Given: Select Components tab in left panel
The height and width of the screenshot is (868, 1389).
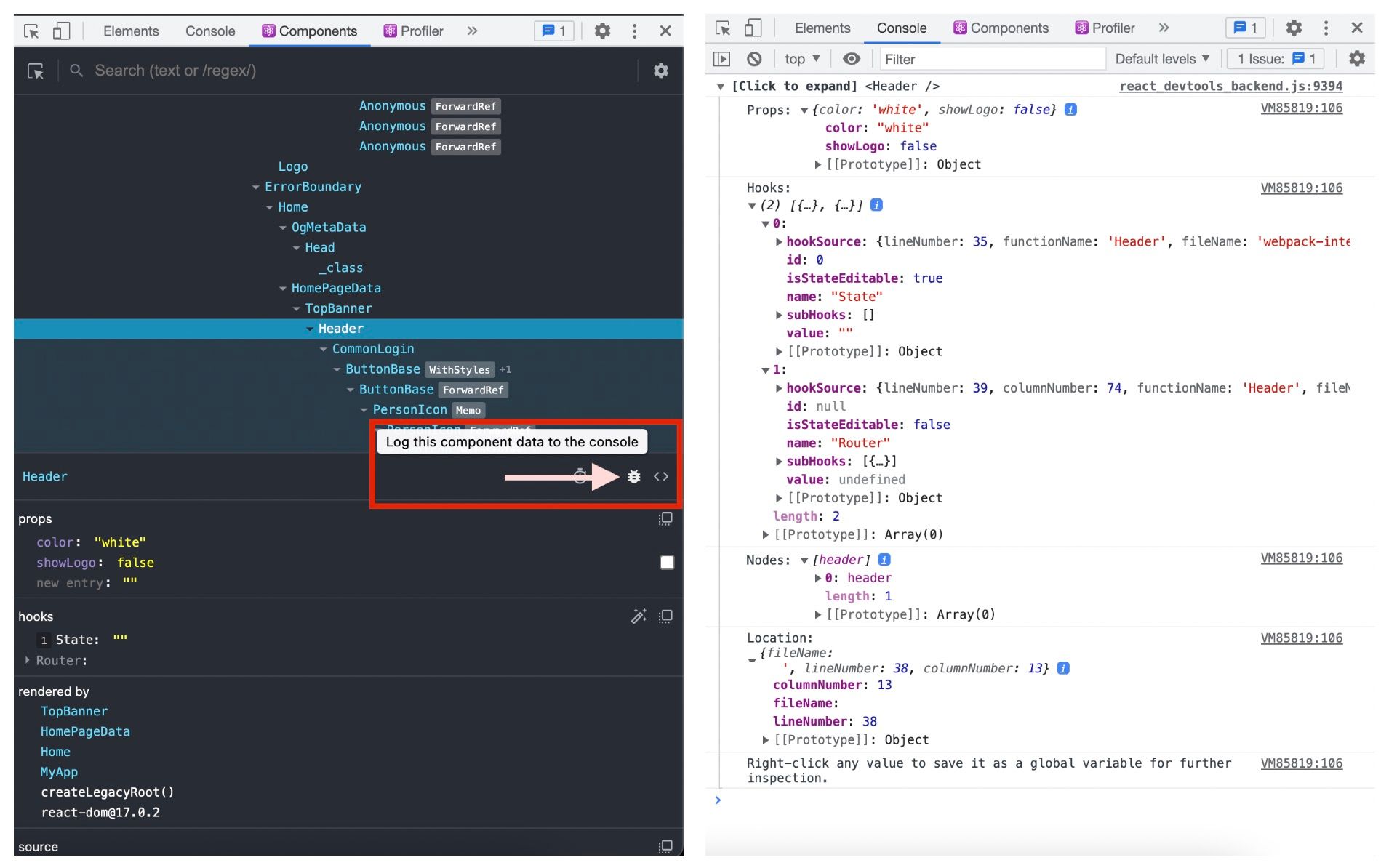Looking at the screenshot, I should [310, 31].
